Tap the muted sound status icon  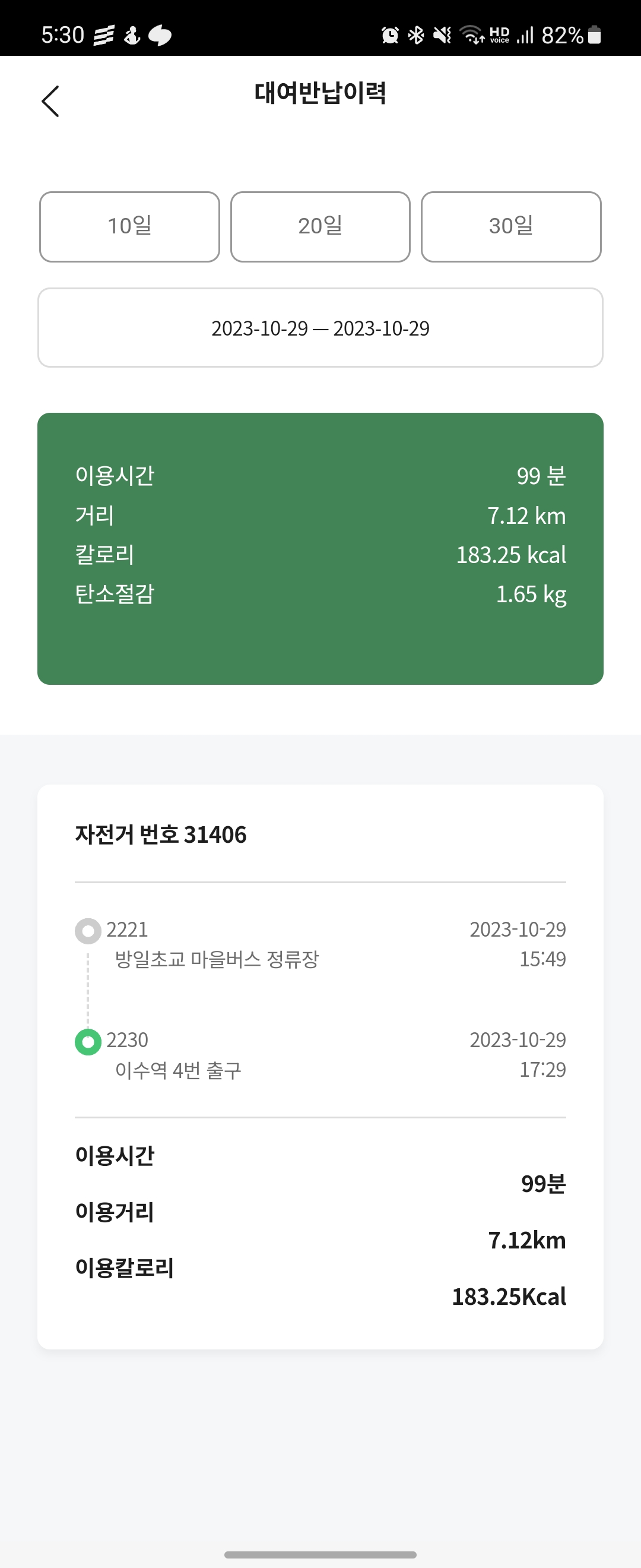[x=442, y=35]
